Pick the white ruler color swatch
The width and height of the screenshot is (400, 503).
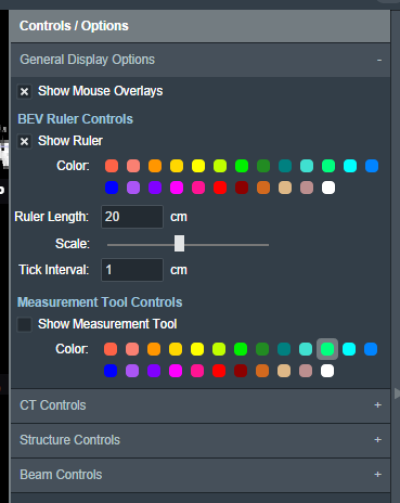tap(328, 187)
